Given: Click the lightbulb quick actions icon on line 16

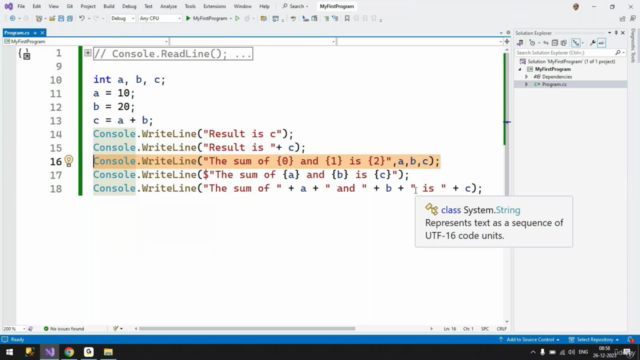Looking at the screenshot, I should click(69, 161).
